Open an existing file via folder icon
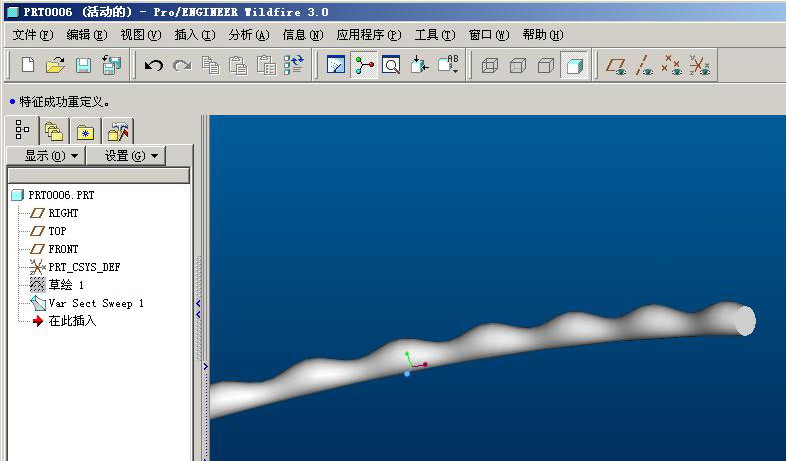Image resolution: width=786 pixels, height=461 pixels. (x=55, y=65)
